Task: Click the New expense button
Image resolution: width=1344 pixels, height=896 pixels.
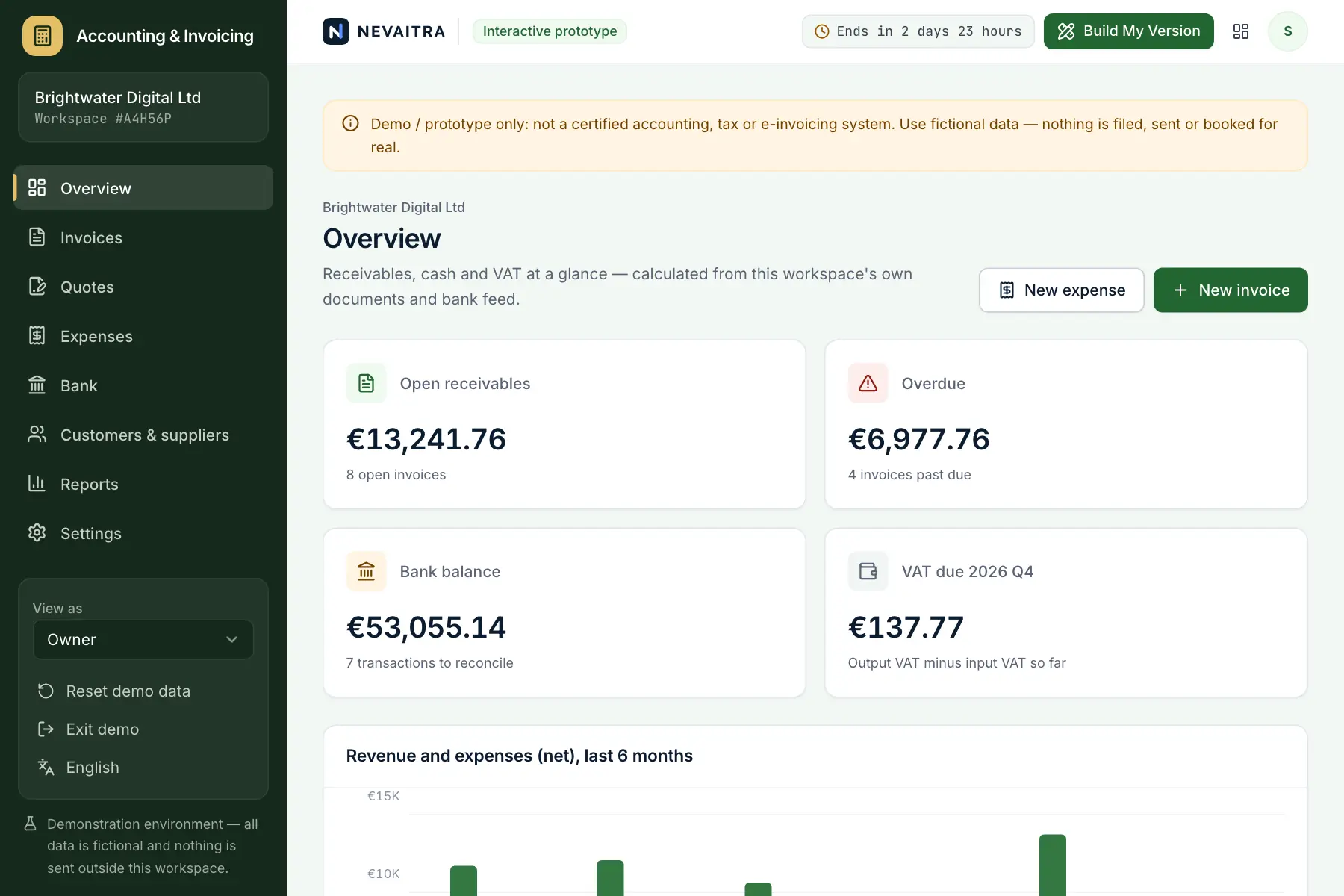Action: pyautogui.click(x=1062, y=290)
